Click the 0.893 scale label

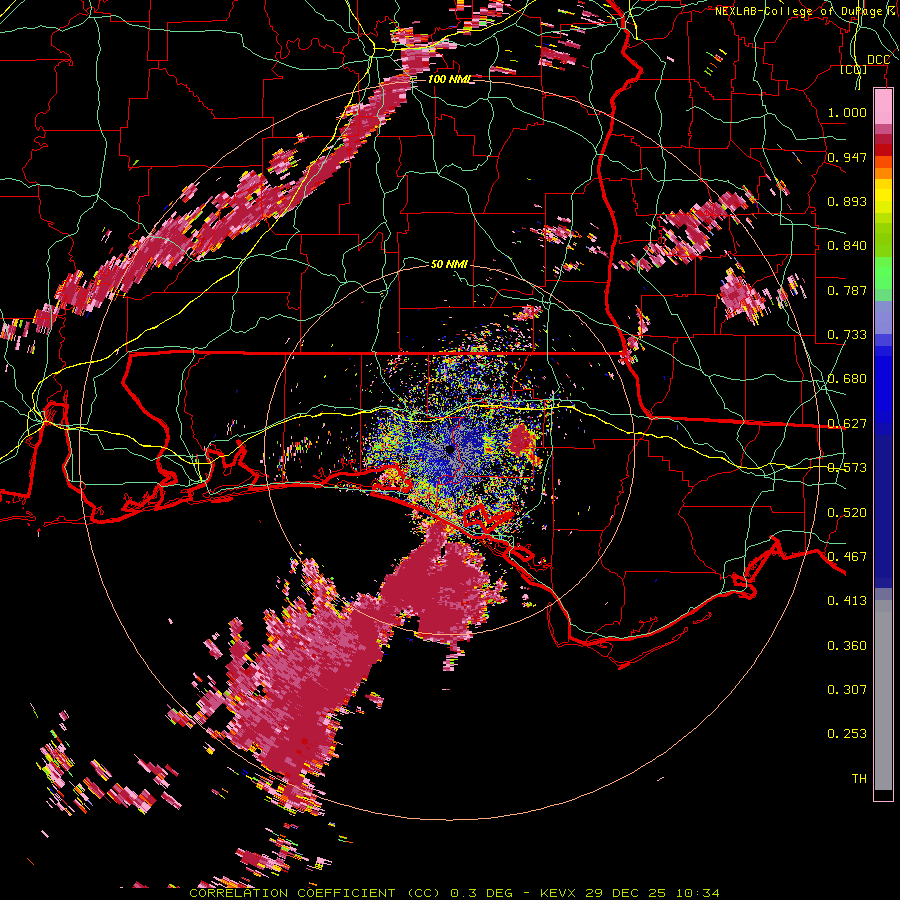click(x=847, y=201)
